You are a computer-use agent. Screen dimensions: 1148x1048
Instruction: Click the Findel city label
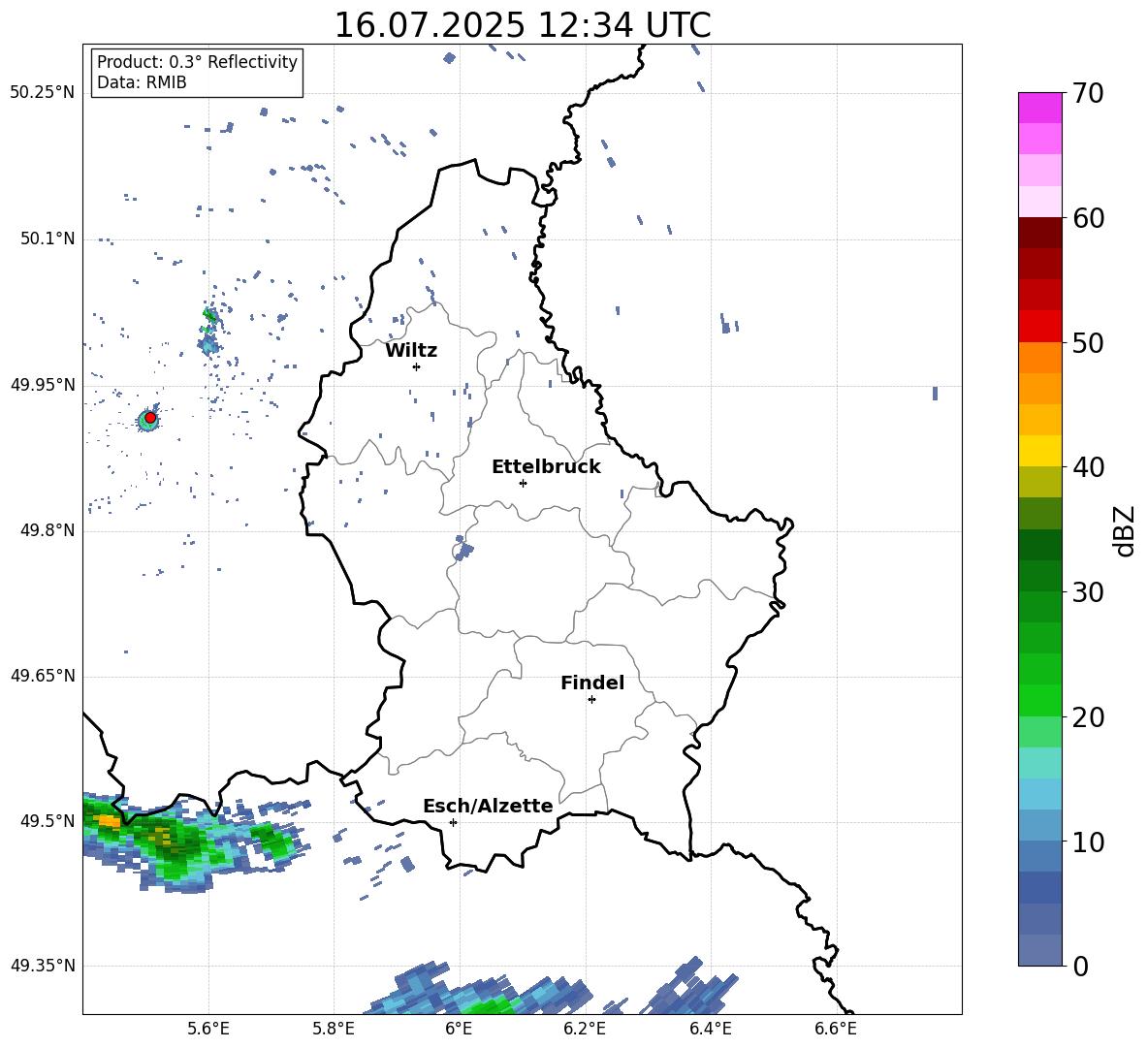click(x=592, y=683)
